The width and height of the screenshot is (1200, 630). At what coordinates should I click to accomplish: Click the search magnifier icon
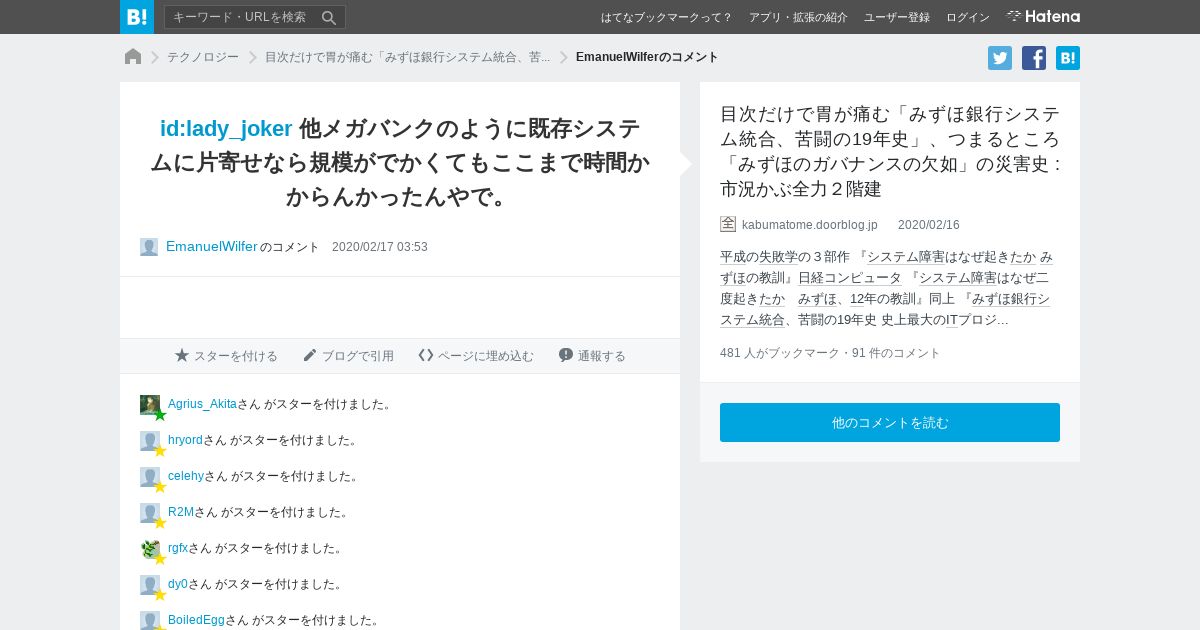coord(328,17)
